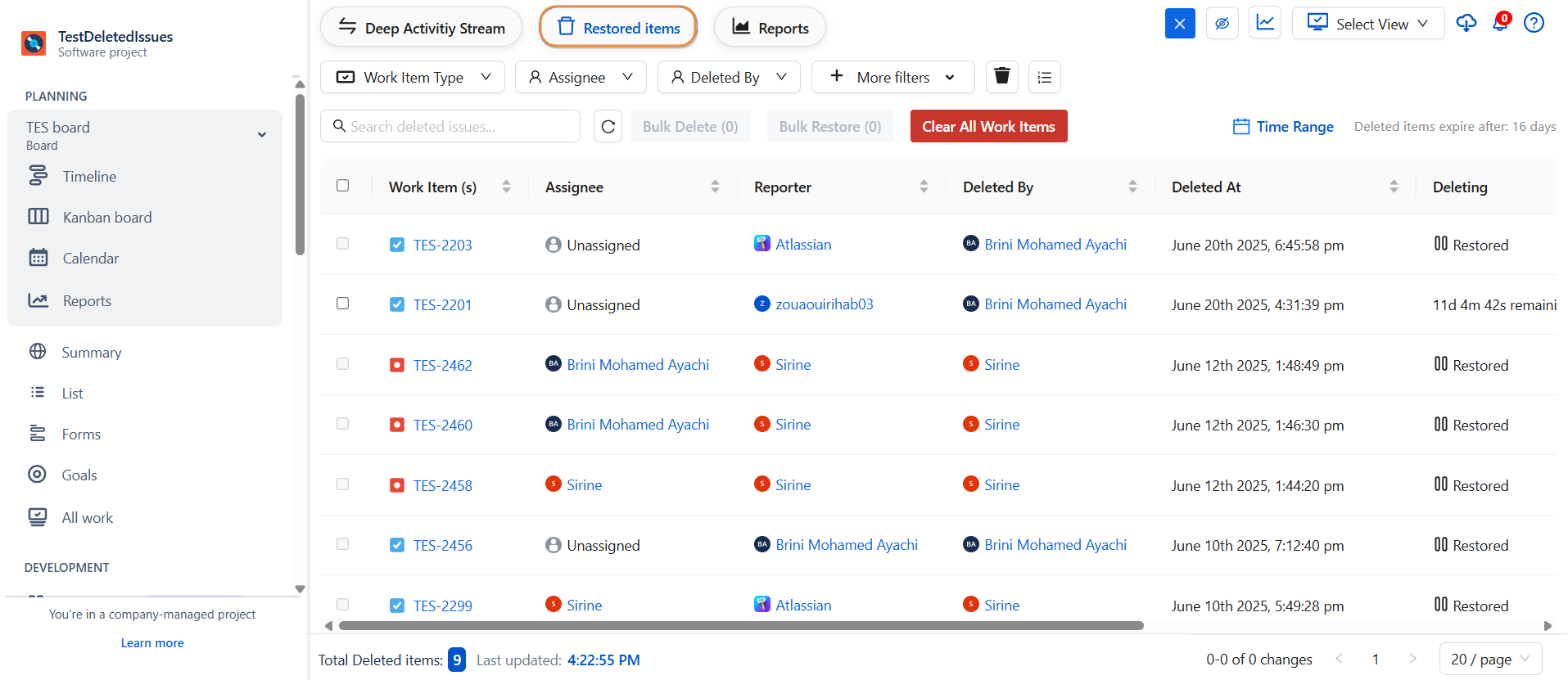Tick the checkbox for row TES-2201
This screenshot has height=680, width=1568.
pyautogui.click(x=343, y=304)
